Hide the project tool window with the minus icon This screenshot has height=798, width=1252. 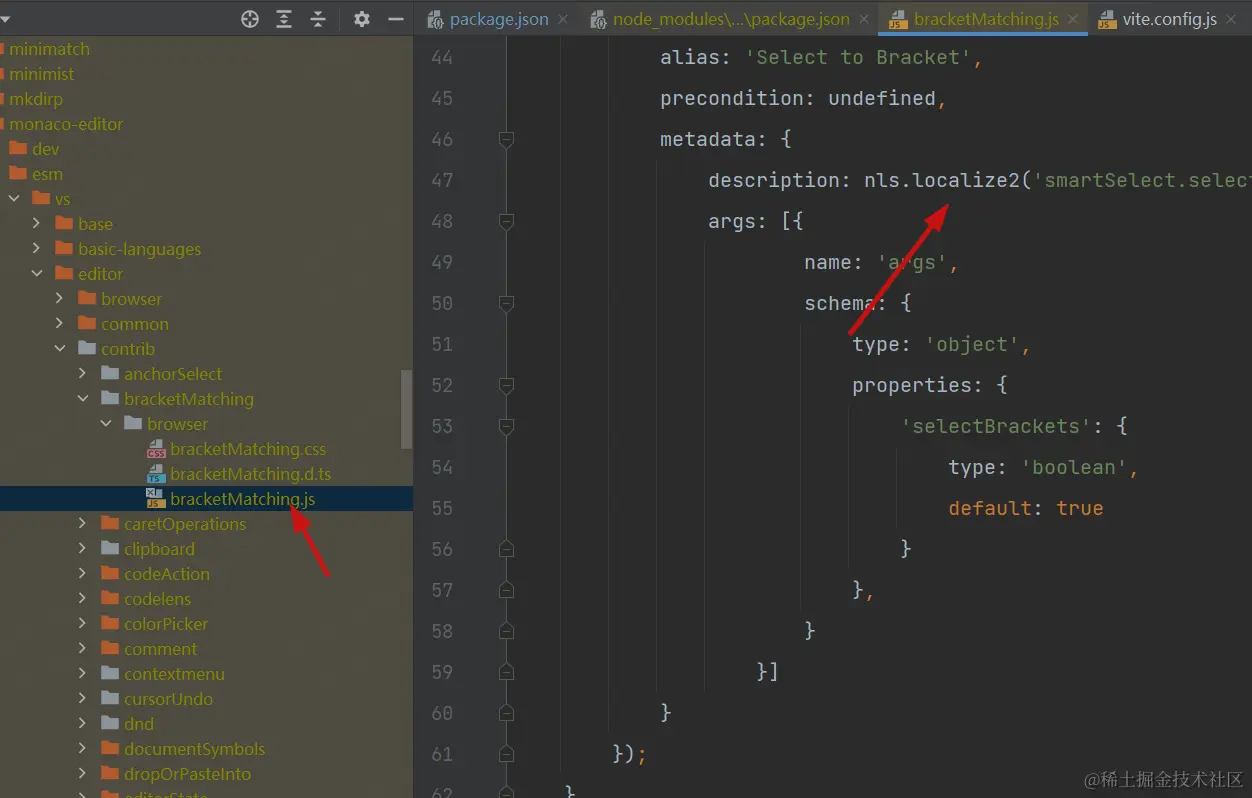point(396,19)
